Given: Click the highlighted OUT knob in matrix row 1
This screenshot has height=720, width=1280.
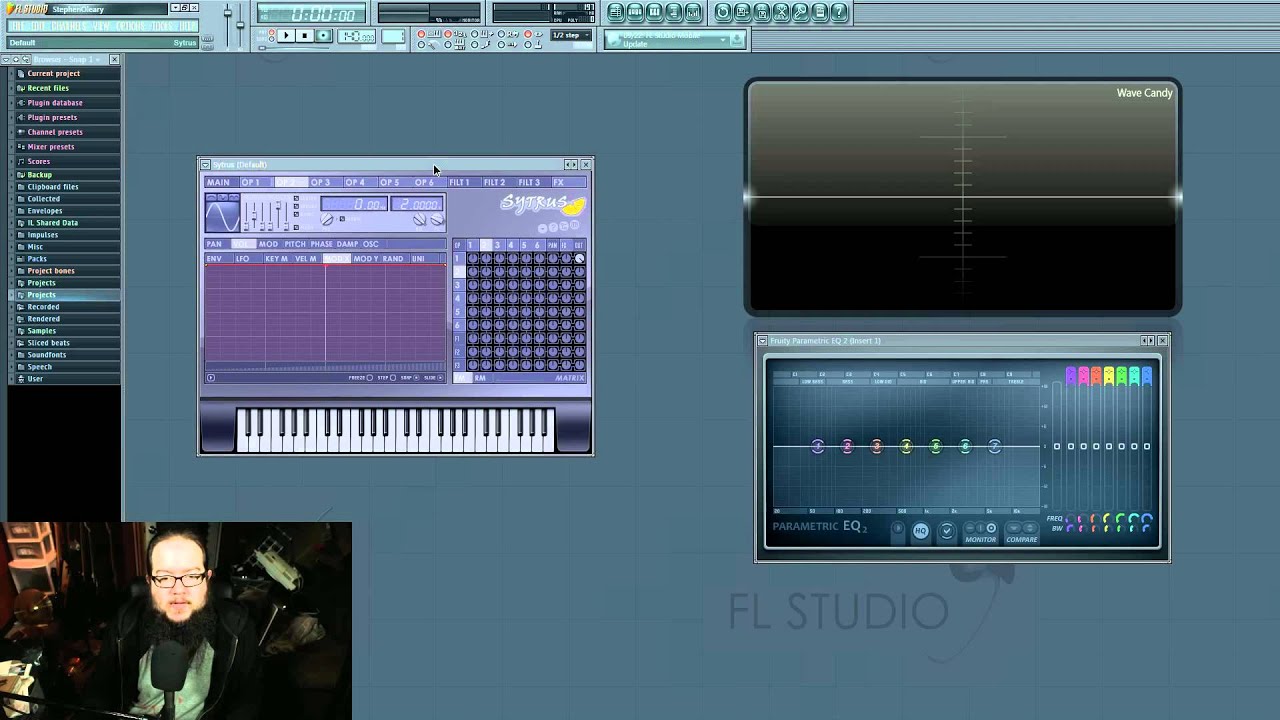Looking at the screenshot, I should 579,259.
